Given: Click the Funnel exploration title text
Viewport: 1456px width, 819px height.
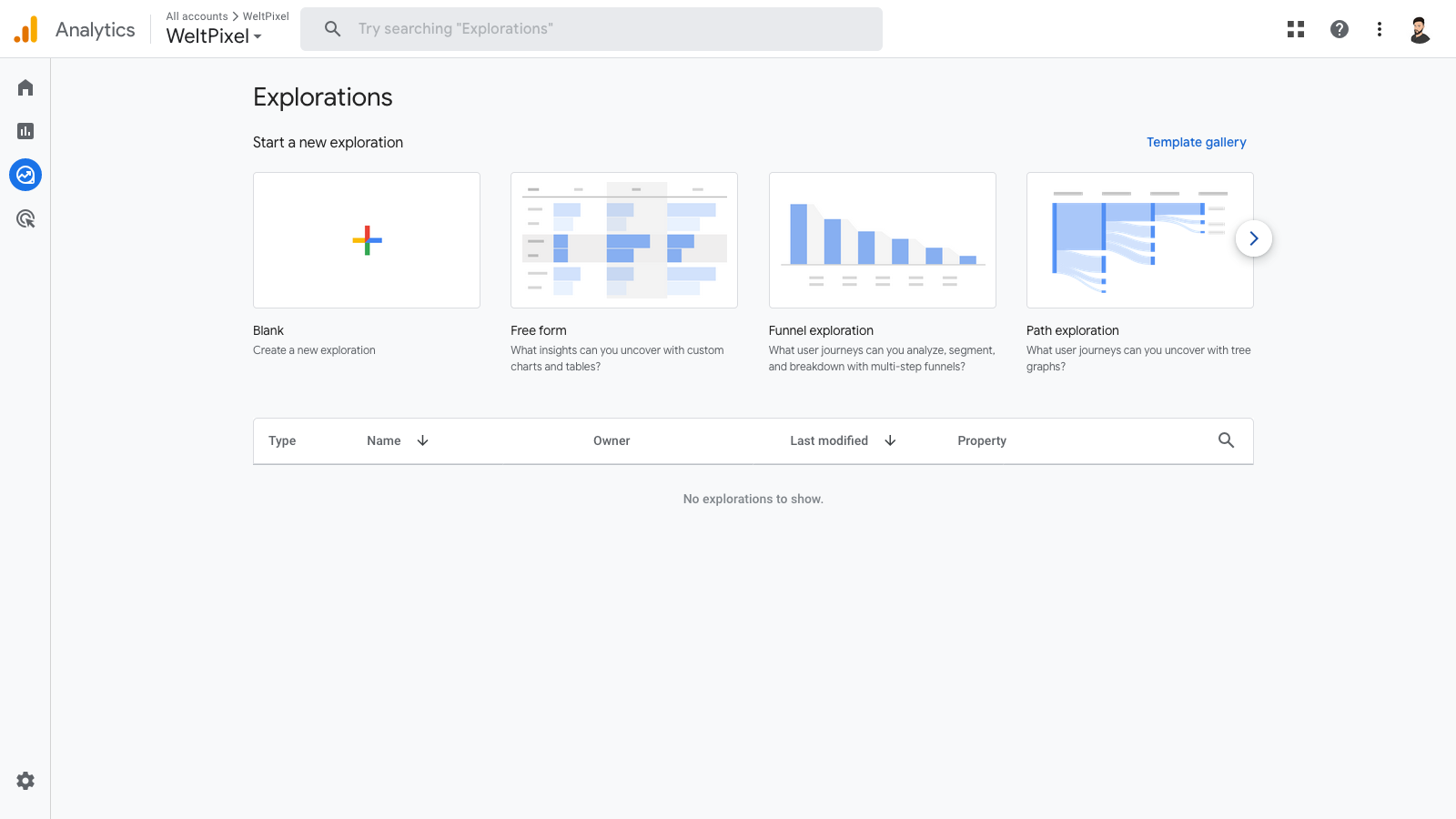Looking at the screenshot, I should tap(821, 330).
